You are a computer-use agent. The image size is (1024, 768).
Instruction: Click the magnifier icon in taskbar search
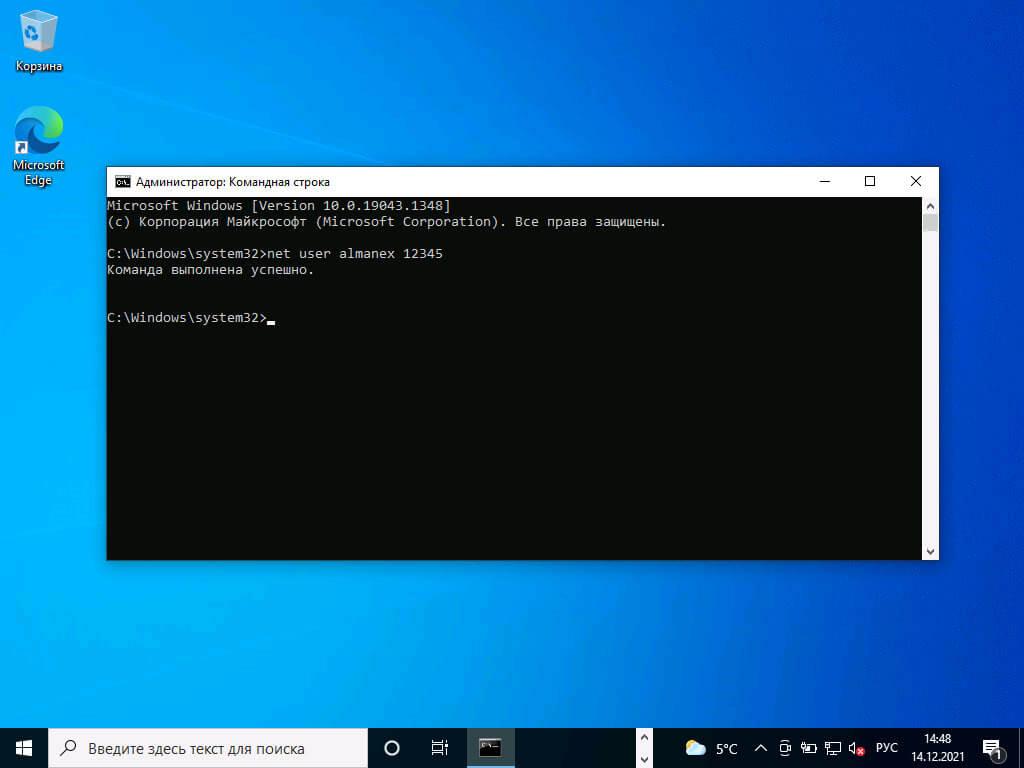67,748
